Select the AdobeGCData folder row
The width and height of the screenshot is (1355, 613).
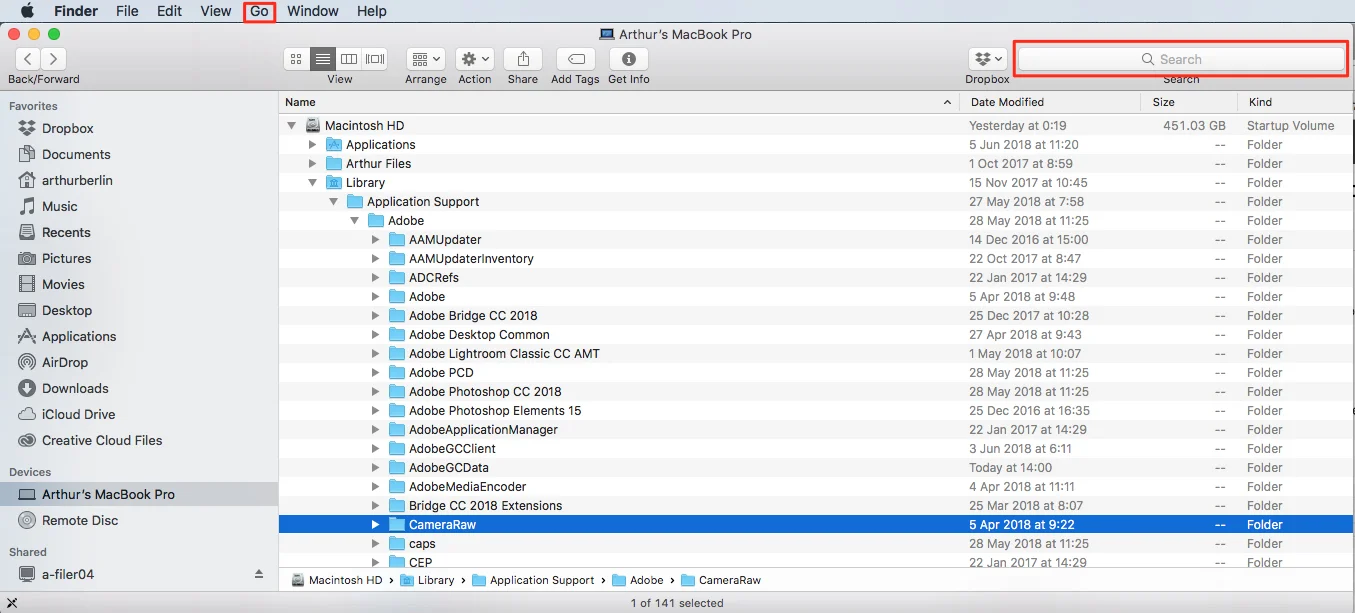(817, 468)
